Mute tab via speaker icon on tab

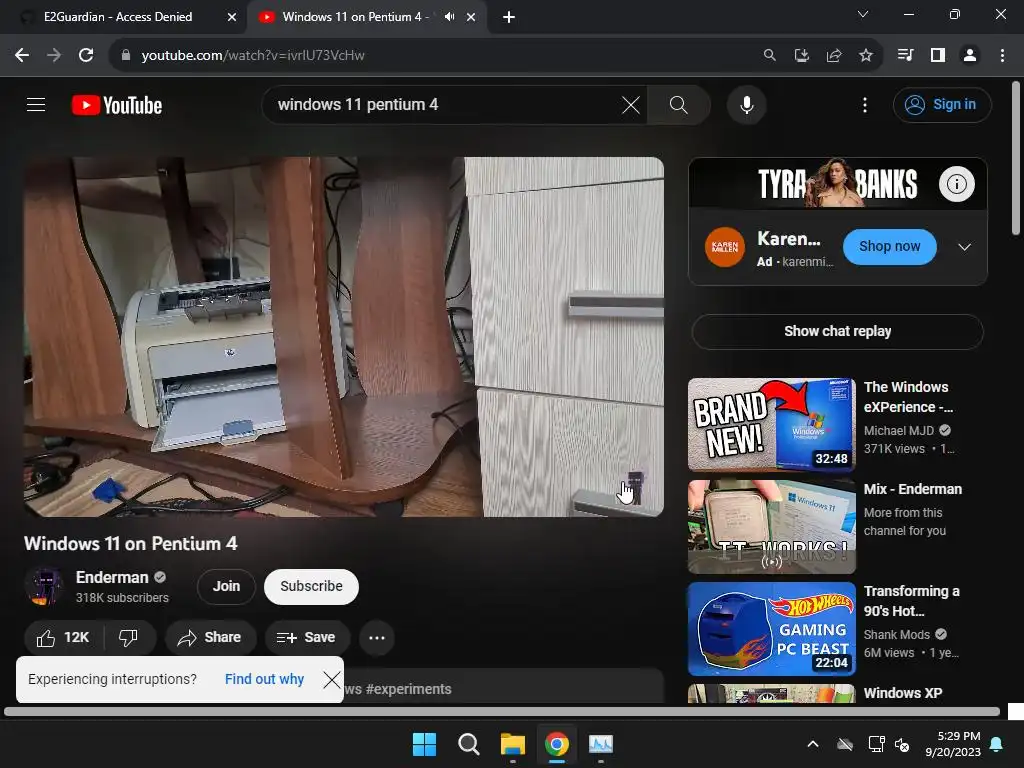pyautogui.click(x=449, y=17)
